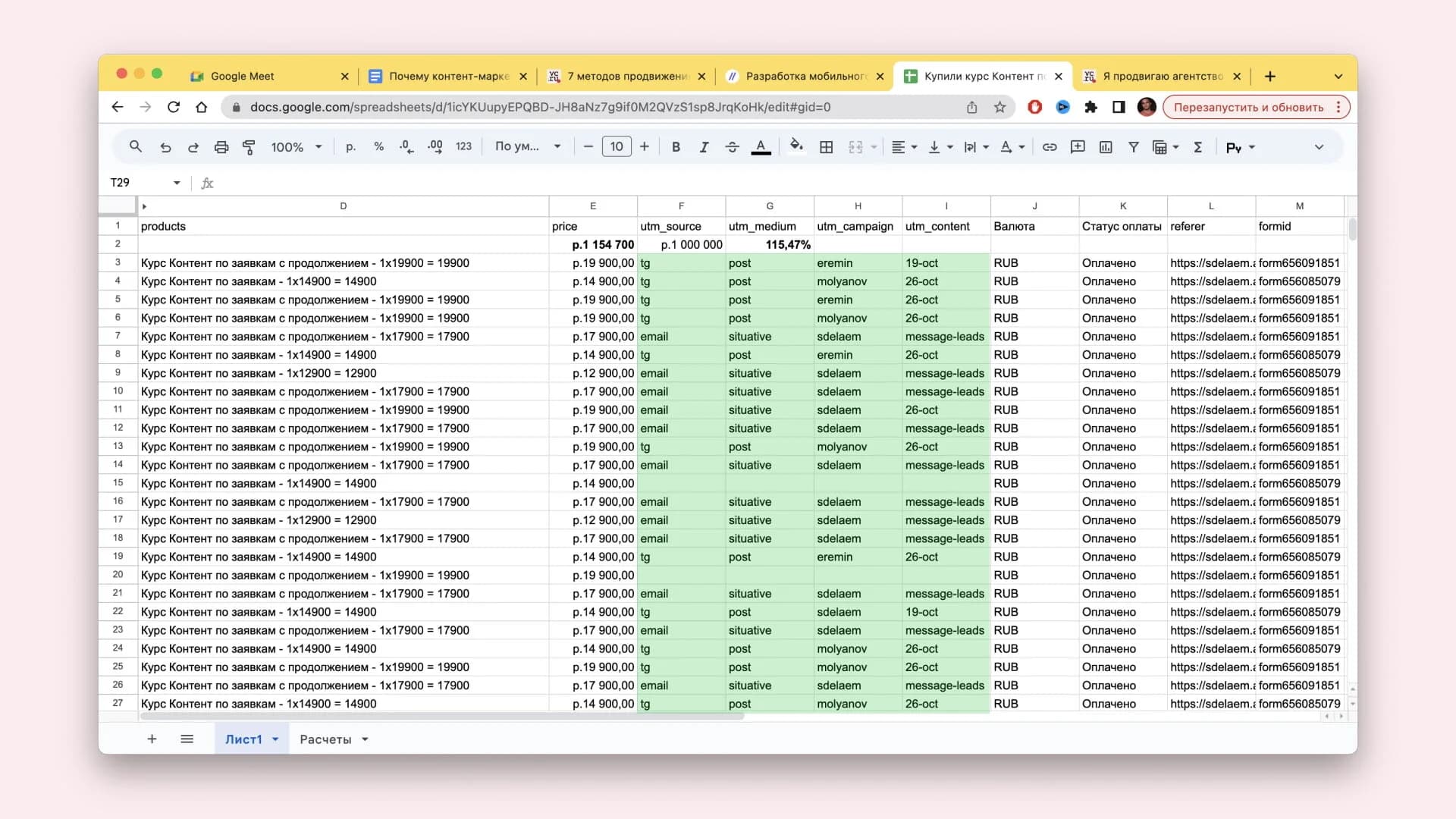Open the functions sigma icon
The height and width of the screenshot is (819, 1456).
pos(1197,147)
